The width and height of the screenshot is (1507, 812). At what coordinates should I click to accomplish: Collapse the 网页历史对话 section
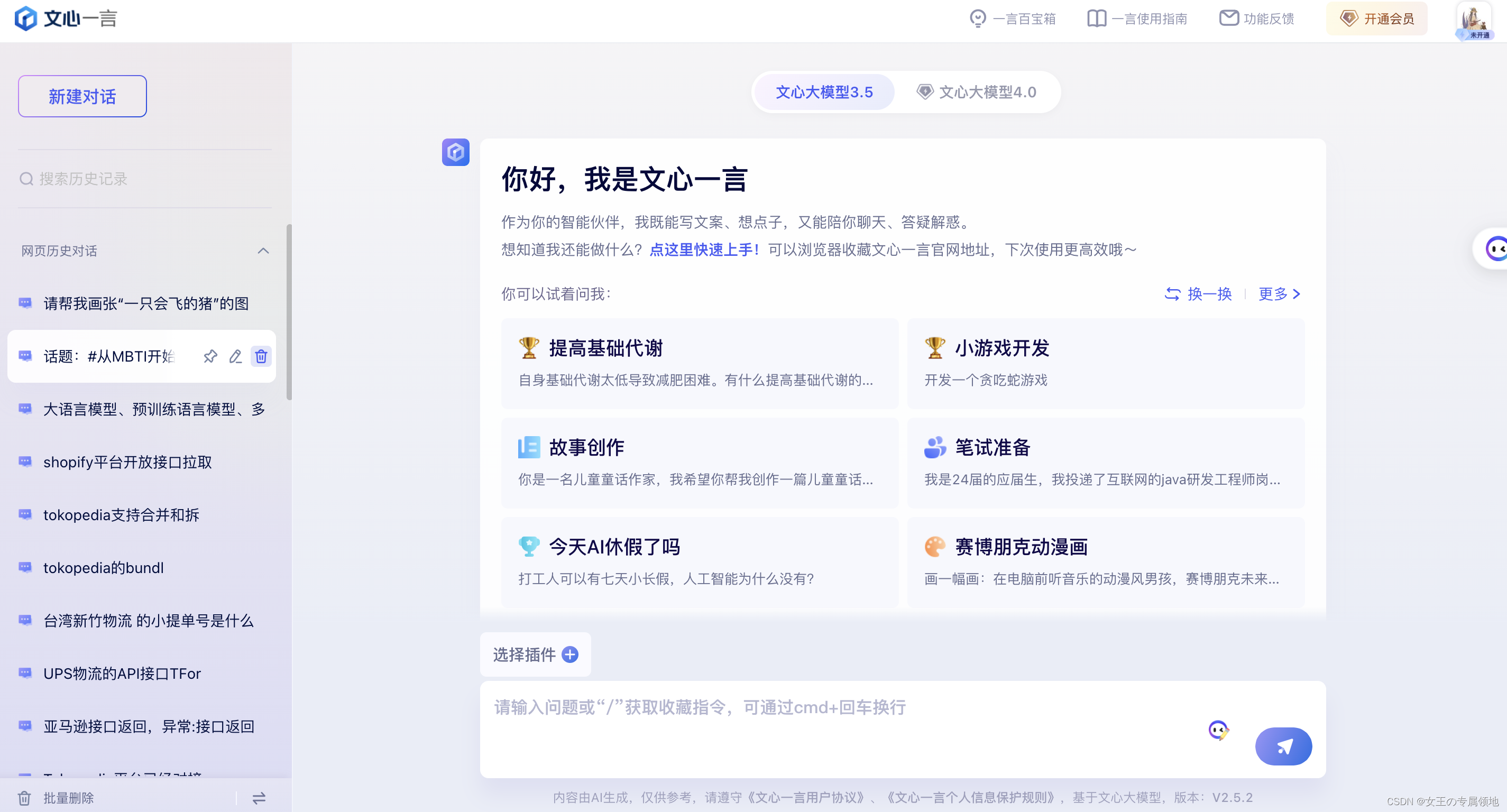(263, 251)
